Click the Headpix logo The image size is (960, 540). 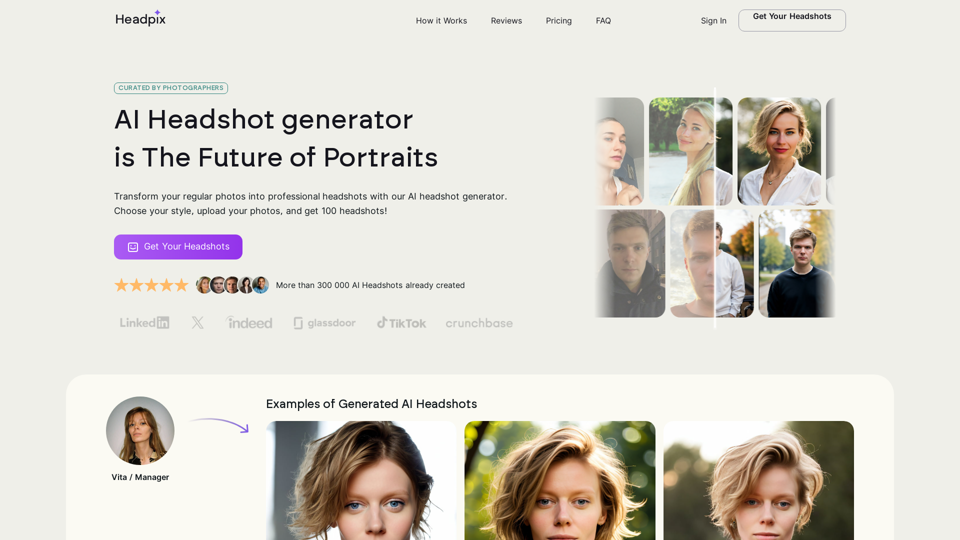coord(140,18)
